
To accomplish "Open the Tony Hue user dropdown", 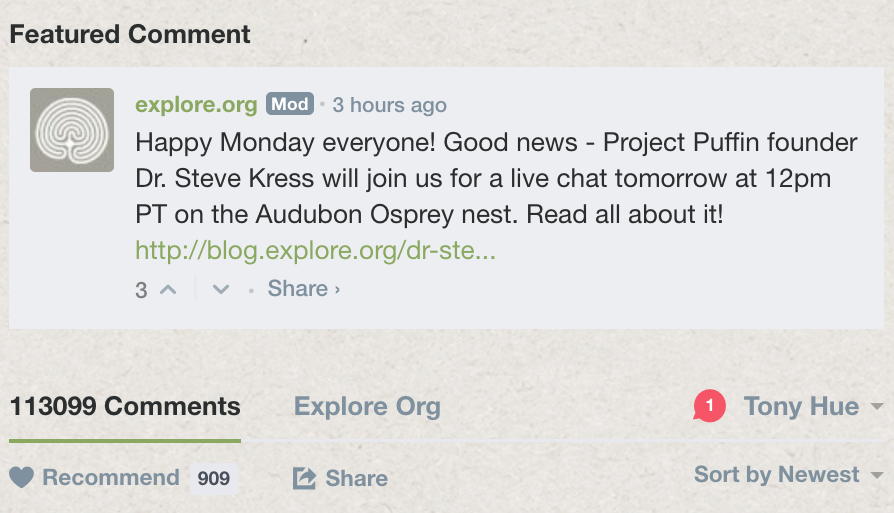I will tap(801, 406).
